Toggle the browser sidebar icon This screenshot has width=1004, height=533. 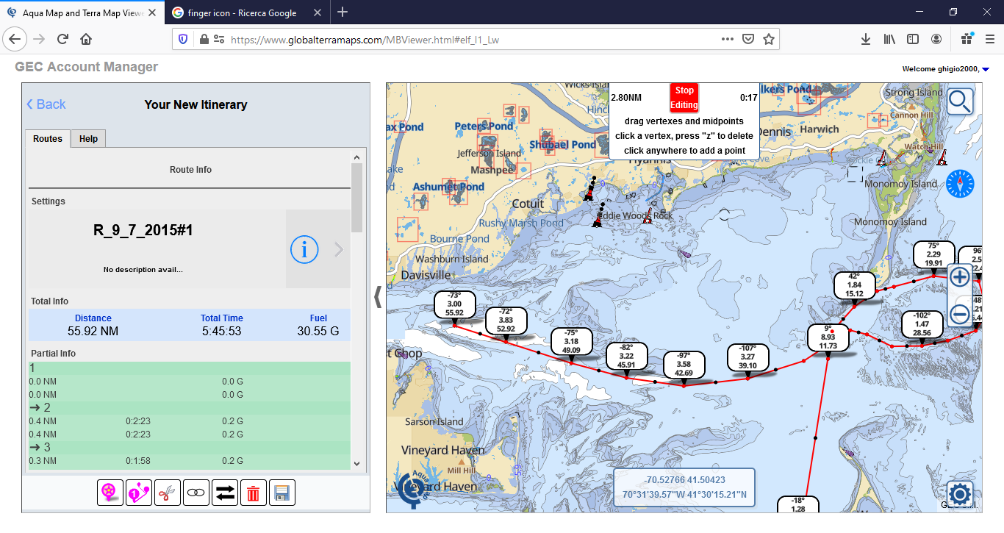(913, 39)
